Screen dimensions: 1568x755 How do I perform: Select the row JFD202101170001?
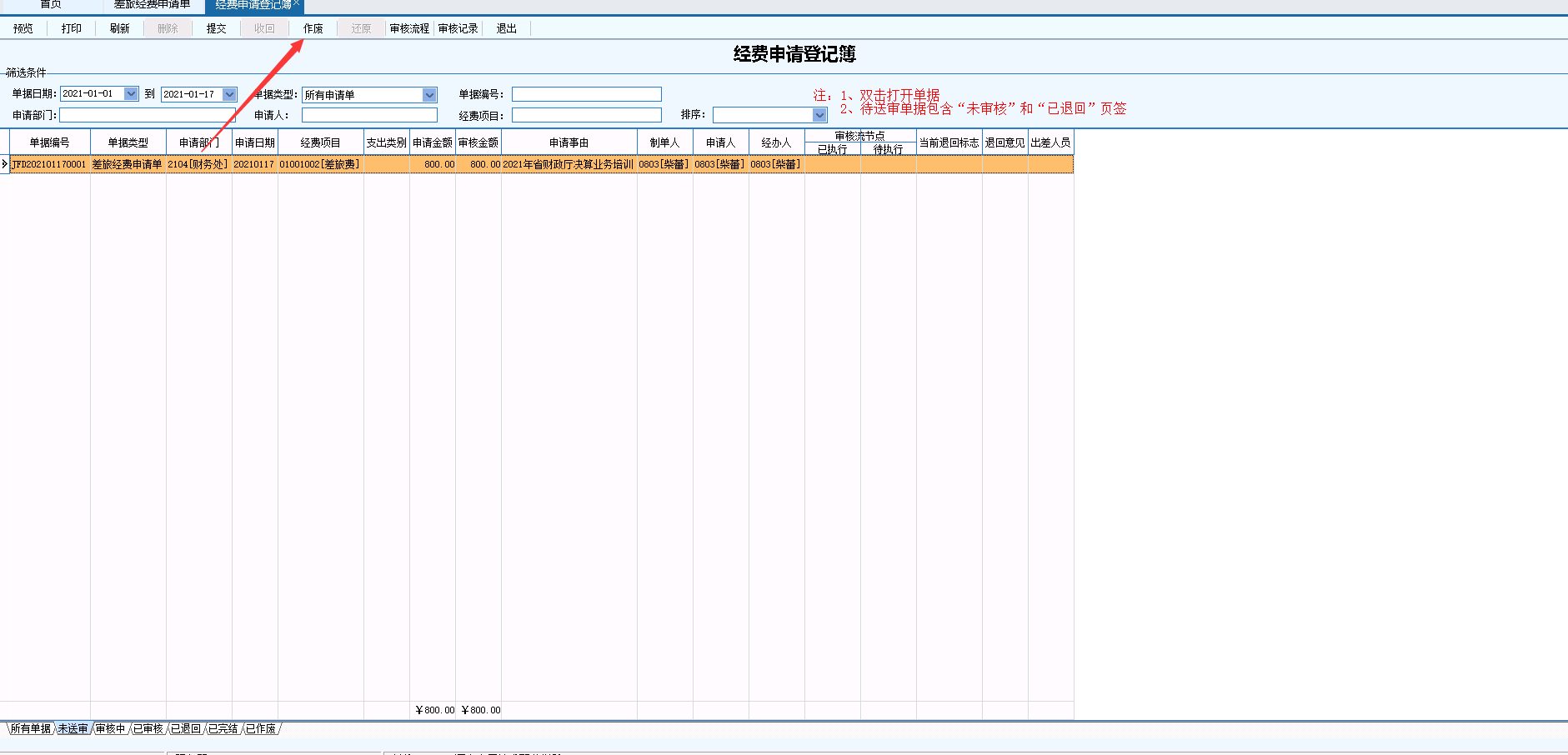50,165
